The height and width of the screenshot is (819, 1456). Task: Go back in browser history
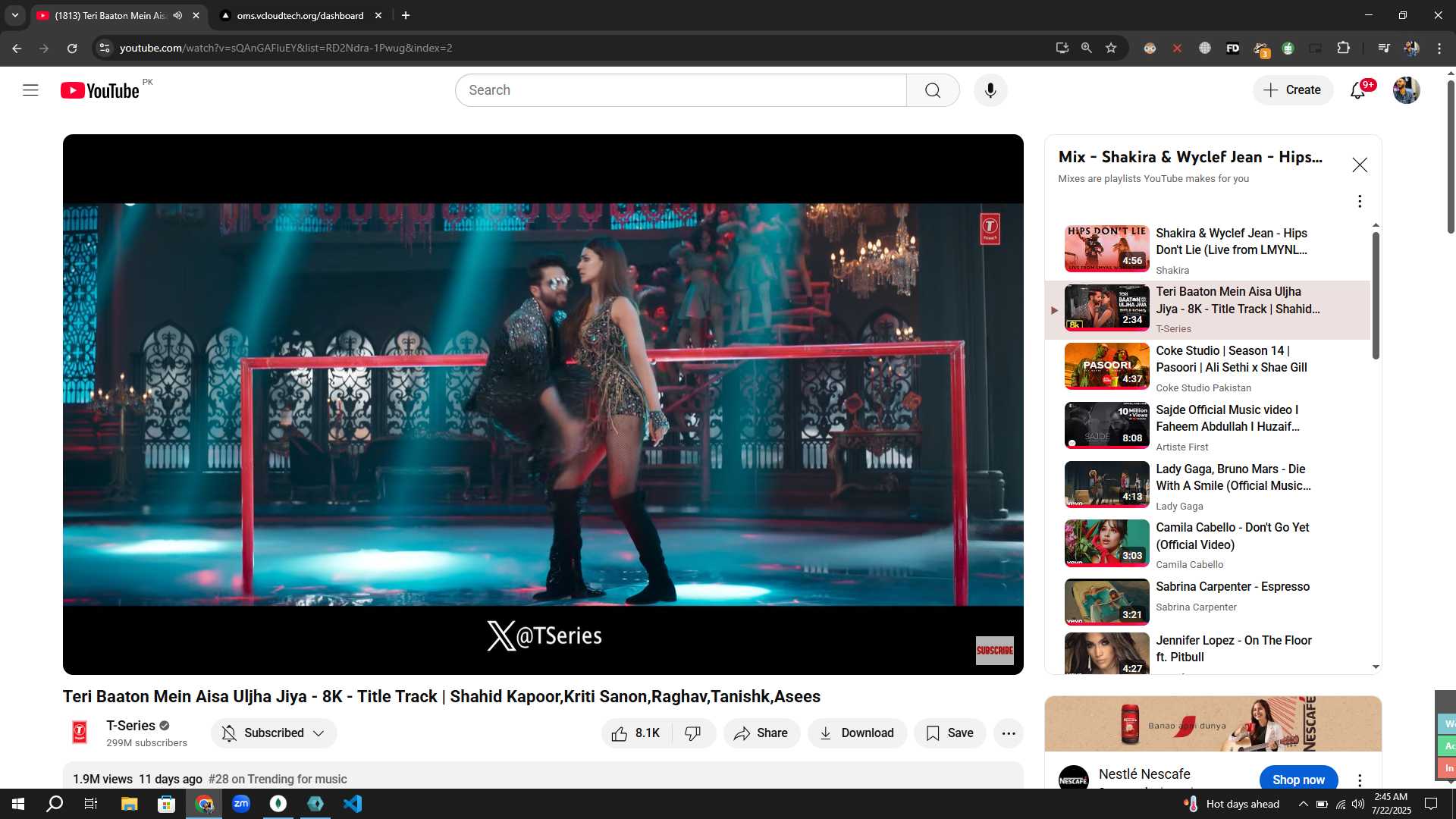(17, 48)
